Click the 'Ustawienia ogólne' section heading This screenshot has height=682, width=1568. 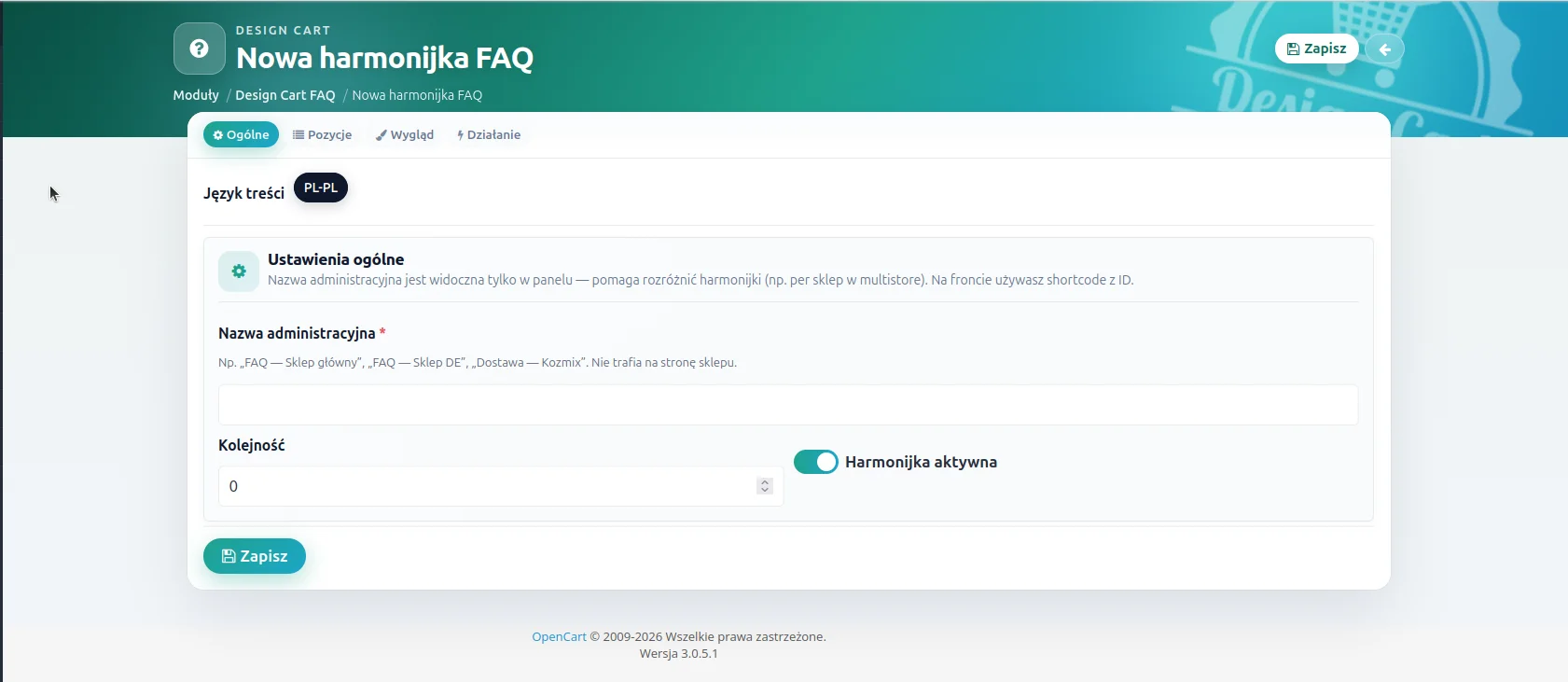coord(336,259)
